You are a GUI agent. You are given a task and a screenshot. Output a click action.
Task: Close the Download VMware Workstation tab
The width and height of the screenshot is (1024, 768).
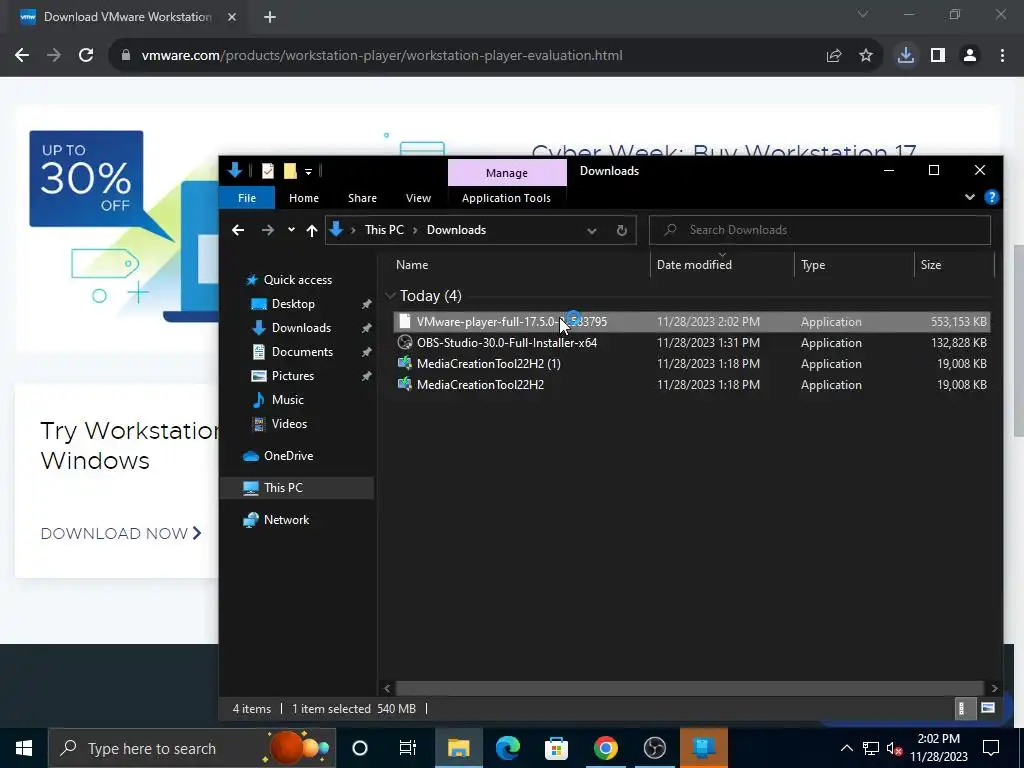(232, 17)
